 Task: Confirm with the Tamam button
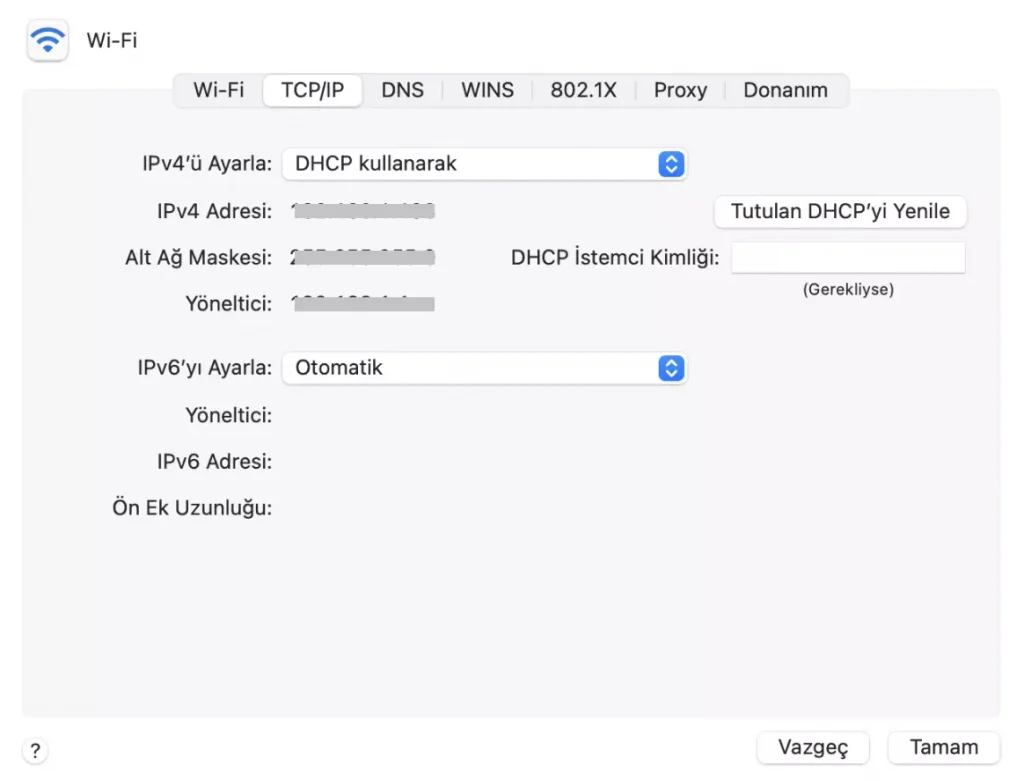pyautogui.click(x=943, y=747)
